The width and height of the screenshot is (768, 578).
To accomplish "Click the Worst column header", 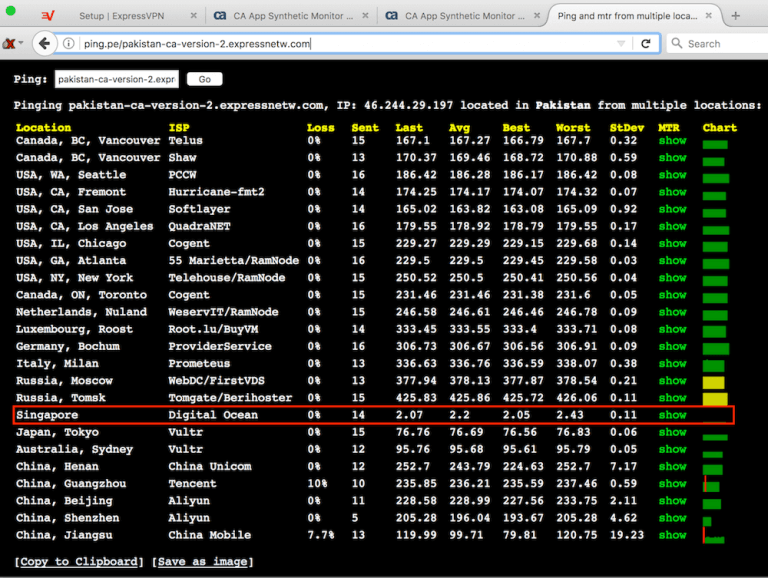I will click(573, 128).
